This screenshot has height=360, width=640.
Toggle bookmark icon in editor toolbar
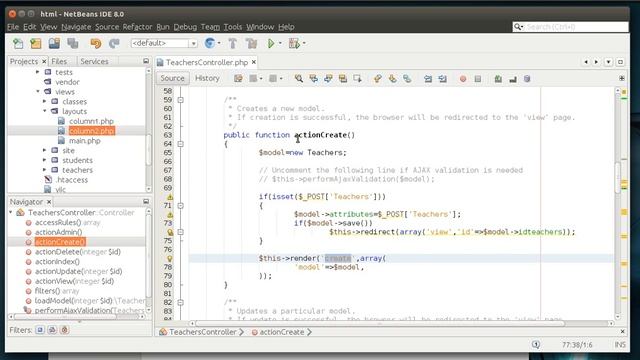[407, 78]
